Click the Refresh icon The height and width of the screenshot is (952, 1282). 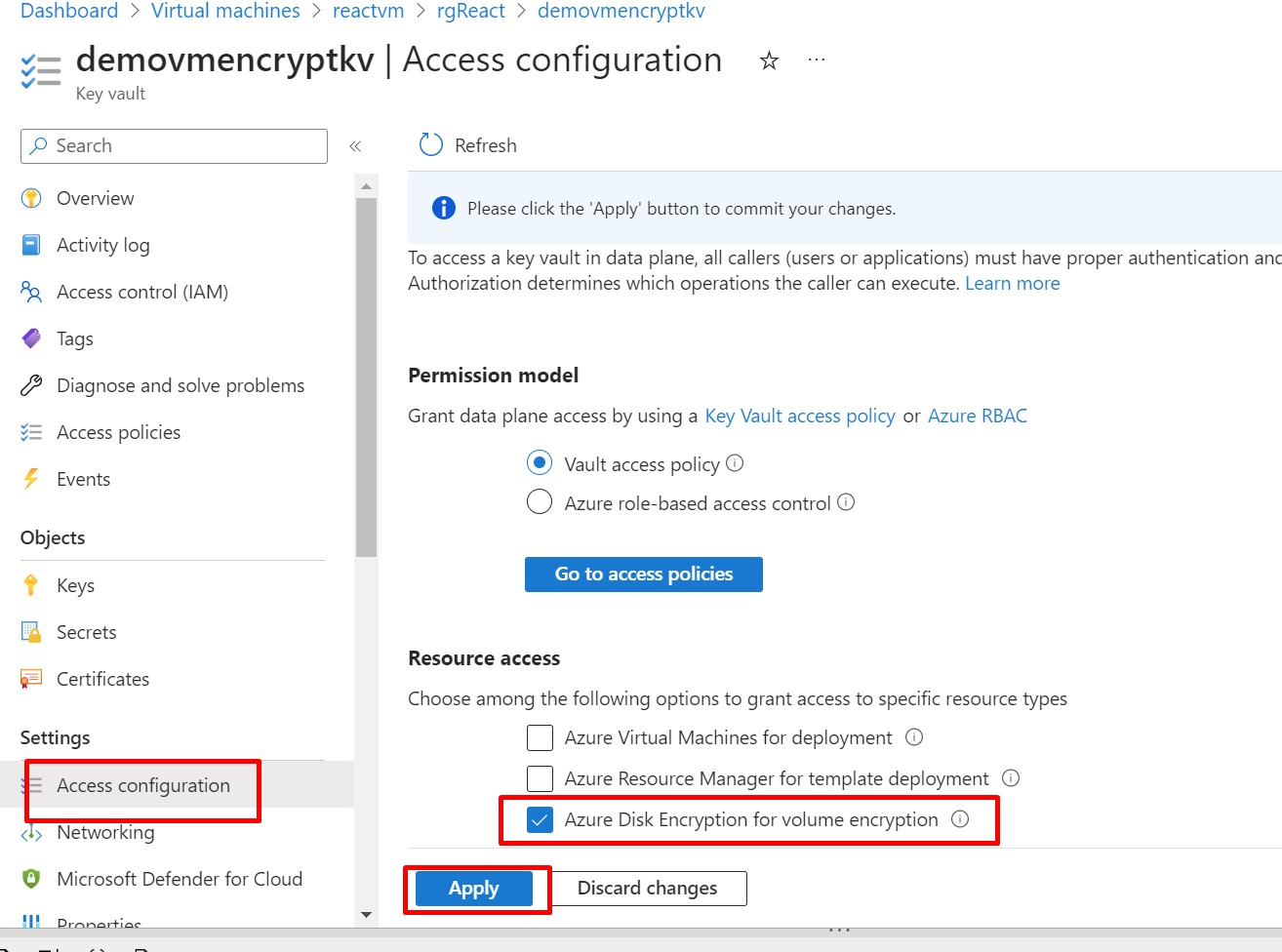[x=430, y=145]
